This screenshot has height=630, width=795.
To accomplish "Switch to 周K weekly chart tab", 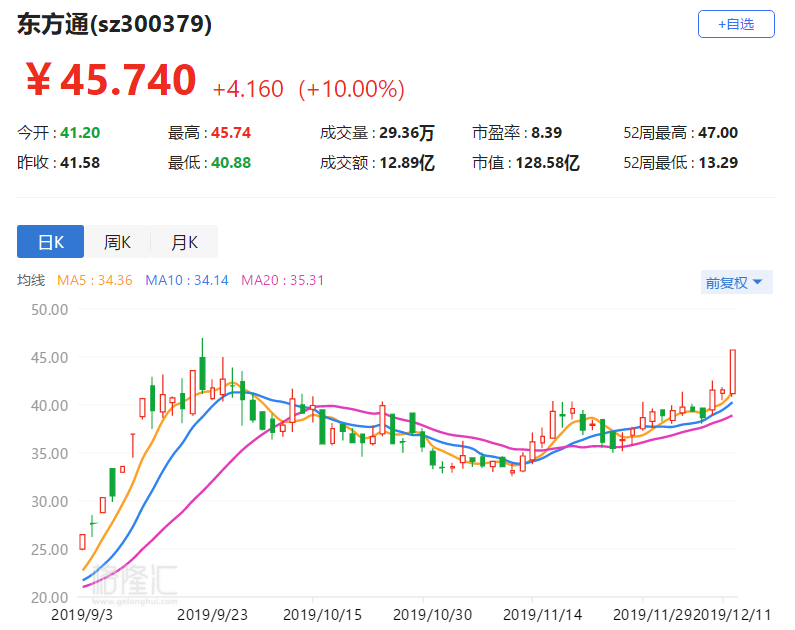I will (117, 242).
